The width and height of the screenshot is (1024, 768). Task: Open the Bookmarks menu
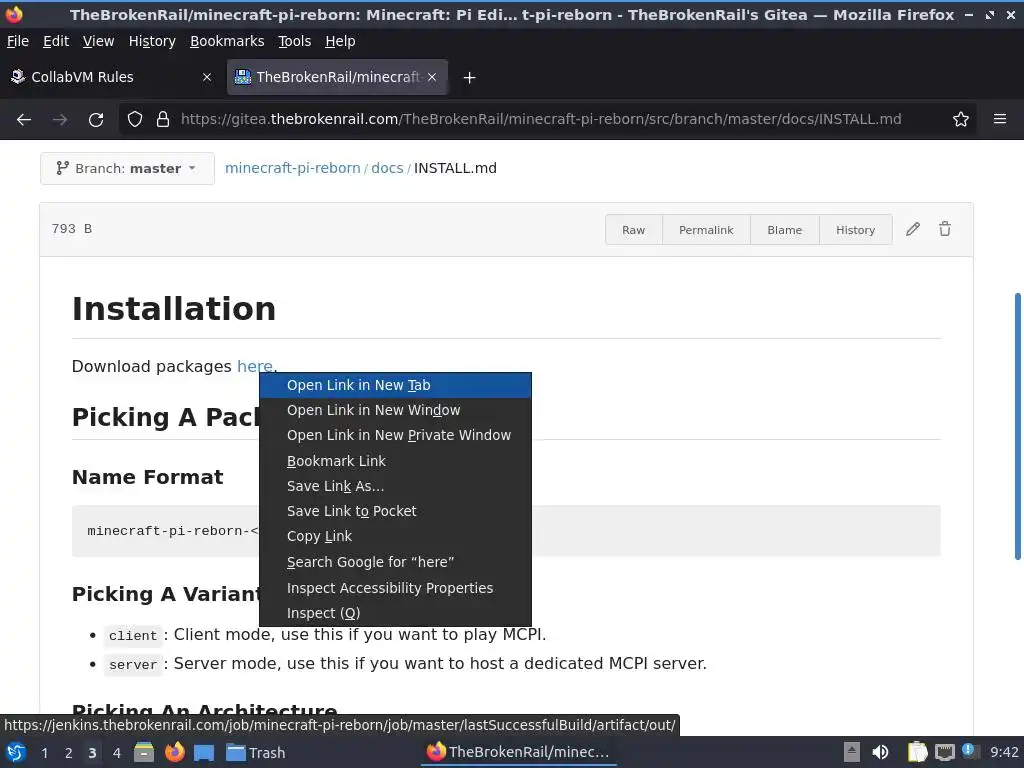click(227, 41)
